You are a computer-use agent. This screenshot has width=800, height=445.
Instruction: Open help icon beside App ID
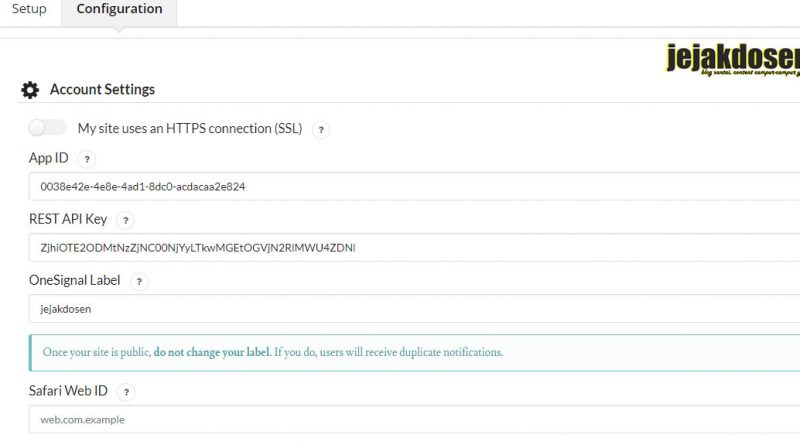(x=87, y=159)
